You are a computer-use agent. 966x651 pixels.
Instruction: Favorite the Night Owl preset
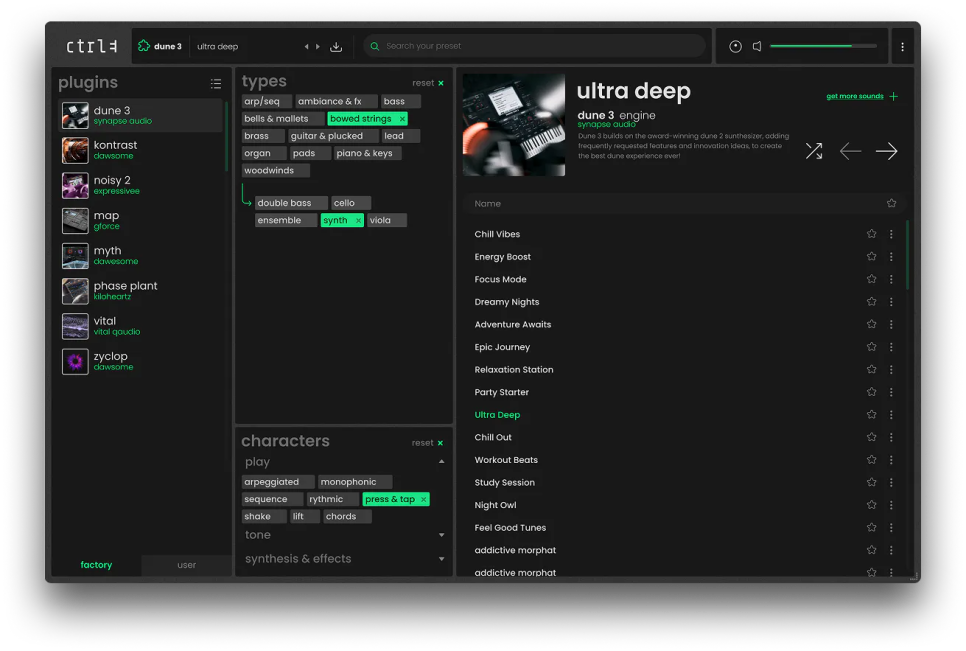[871, 504]
